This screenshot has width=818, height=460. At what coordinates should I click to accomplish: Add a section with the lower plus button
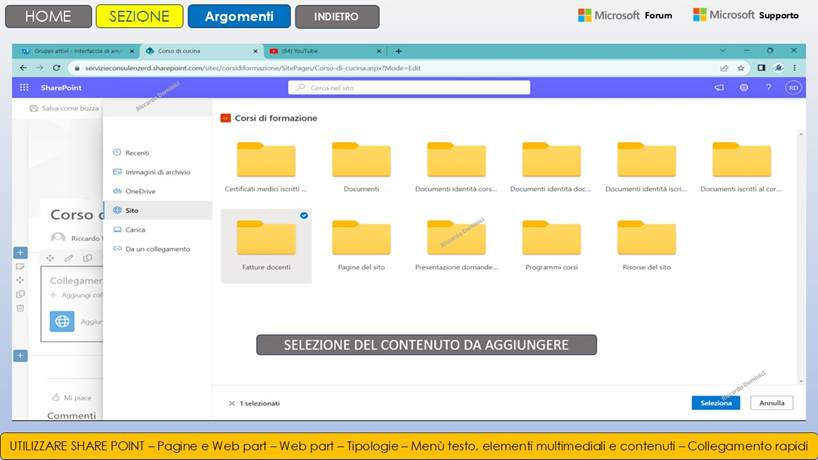(20, 356)
